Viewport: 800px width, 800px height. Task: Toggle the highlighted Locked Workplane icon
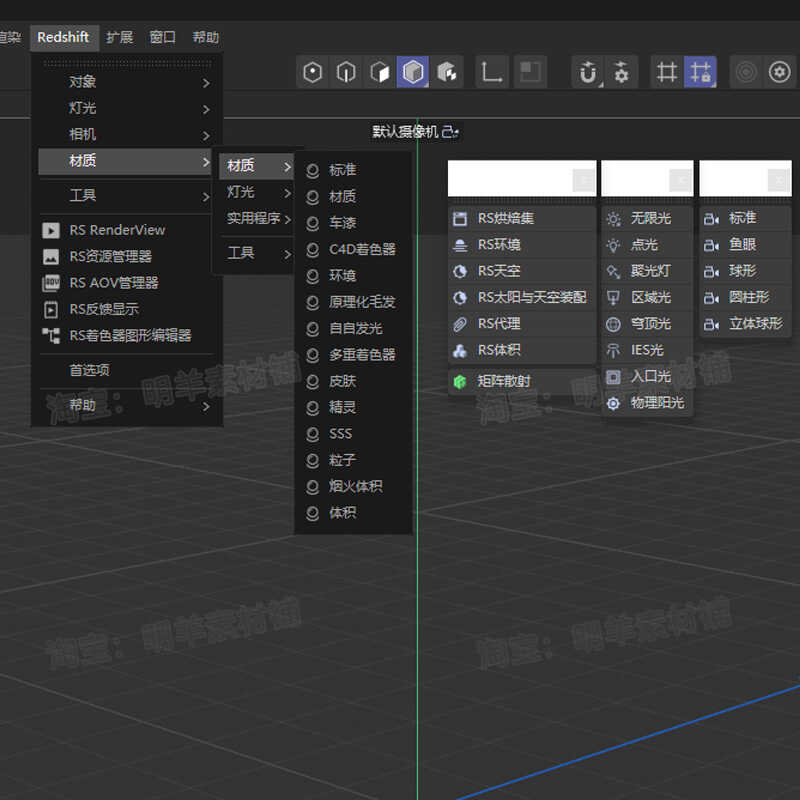(700, 72)
